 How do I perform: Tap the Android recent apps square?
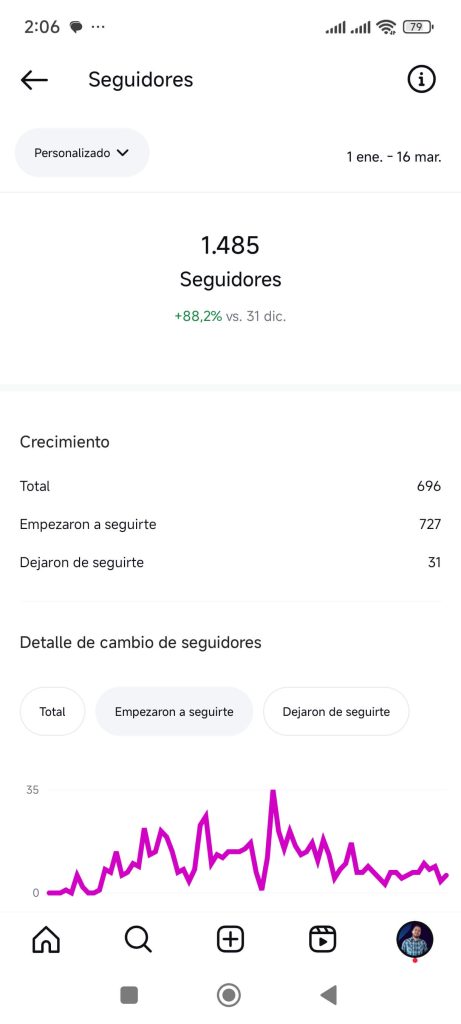pyautogui.click(x=129, y=995)
